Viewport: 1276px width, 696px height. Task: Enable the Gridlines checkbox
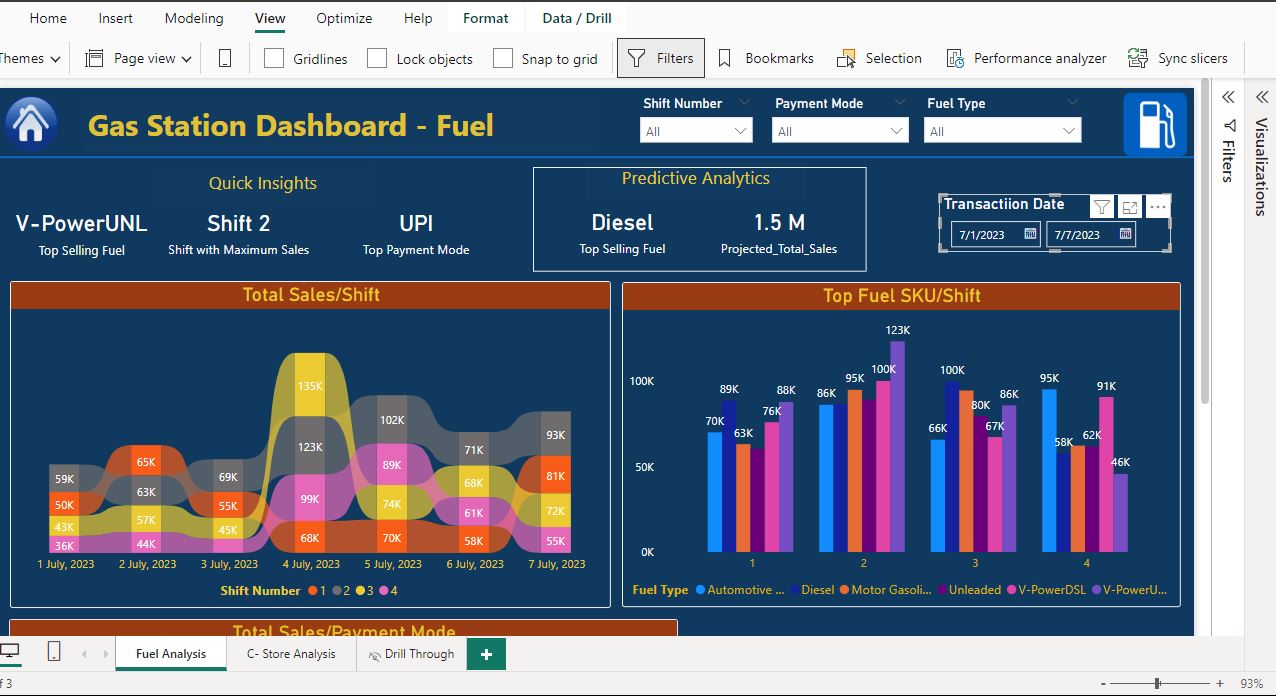tap(274, 59)
